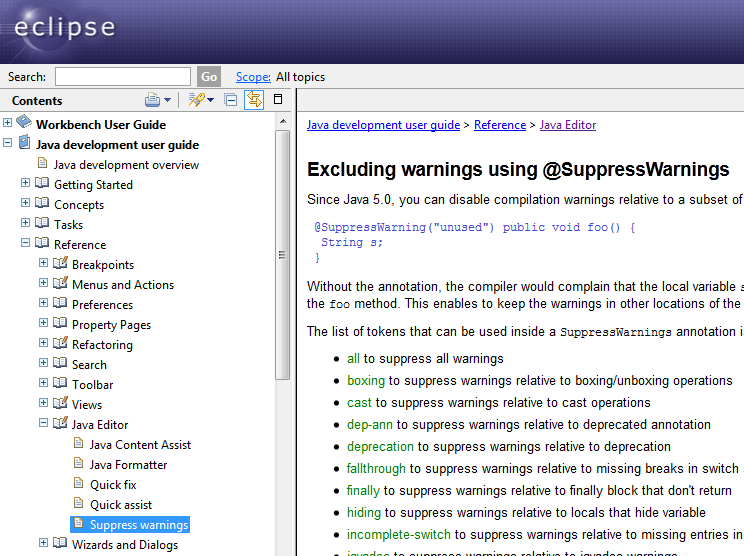
Task: Click the Workbench User Guide book icon
Action: 24,122
